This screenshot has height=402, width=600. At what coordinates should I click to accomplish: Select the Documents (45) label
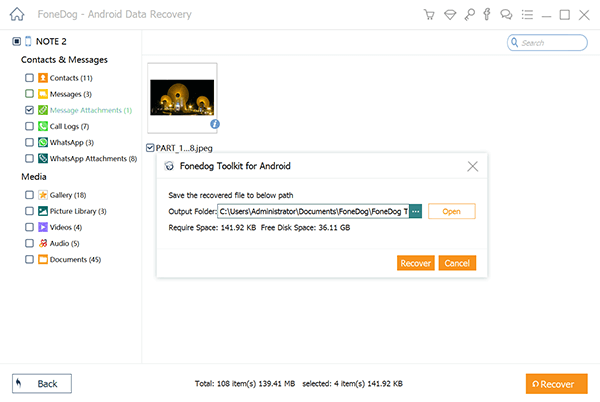[x=75, y=260]
